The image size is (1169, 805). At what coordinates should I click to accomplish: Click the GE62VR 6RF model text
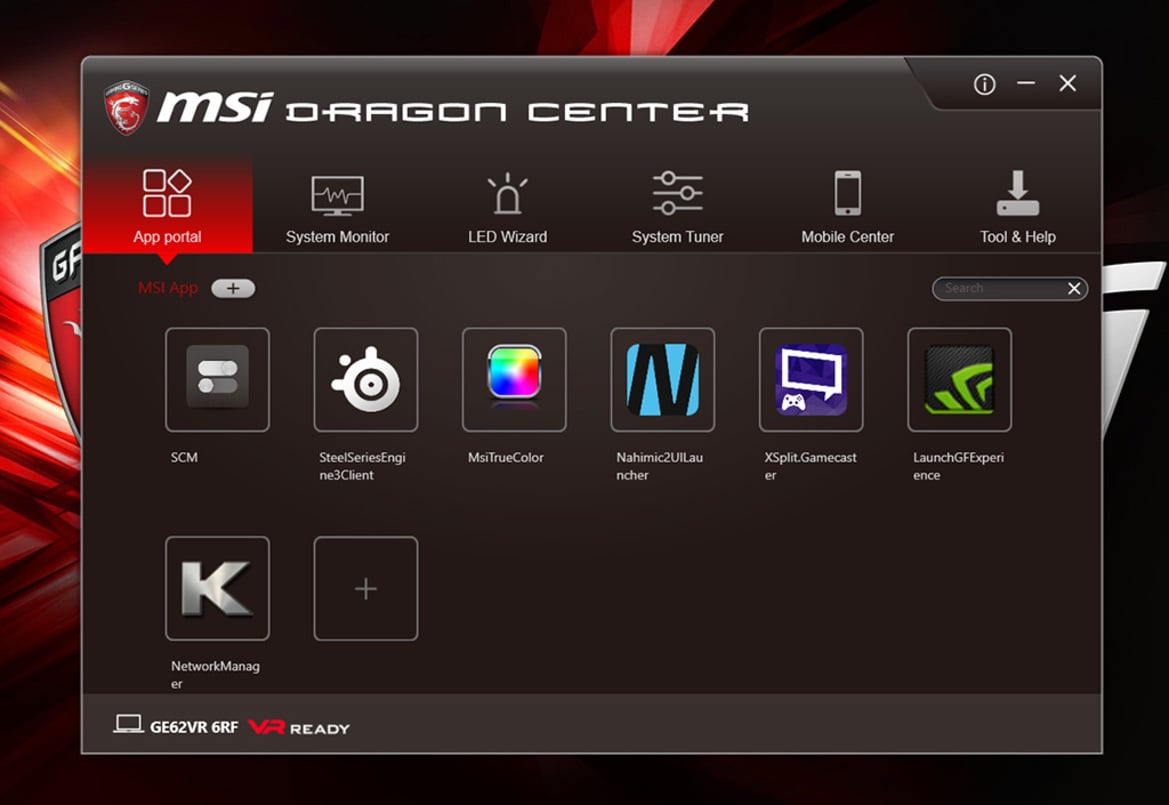194,727
